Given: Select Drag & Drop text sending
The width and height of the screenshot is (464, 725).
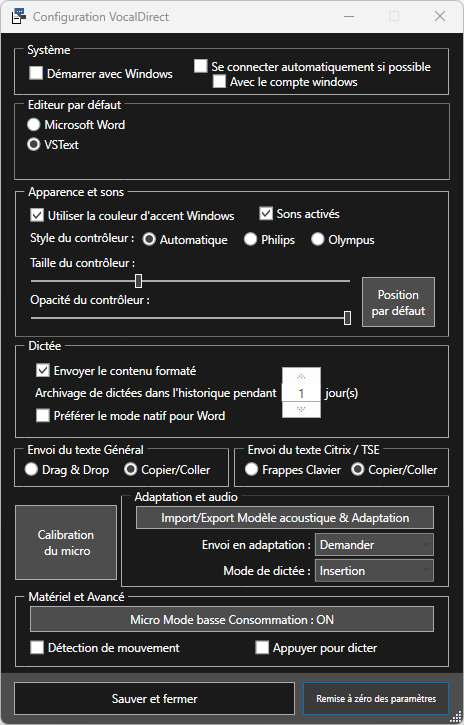Looking at the screenshot, I should (31, 470).
